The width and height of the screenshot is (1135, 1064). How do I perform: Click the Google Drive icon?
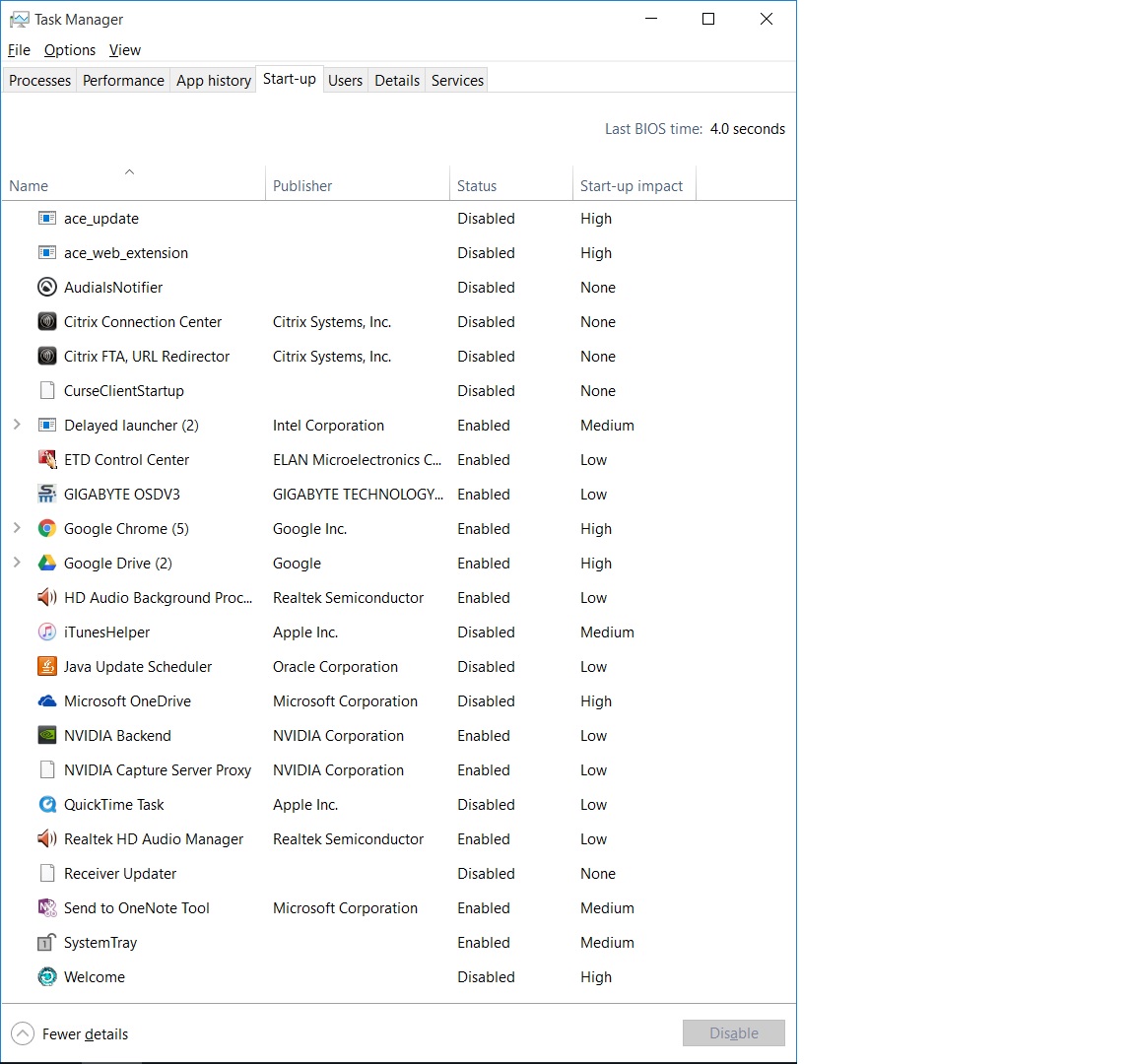point(47,564)
